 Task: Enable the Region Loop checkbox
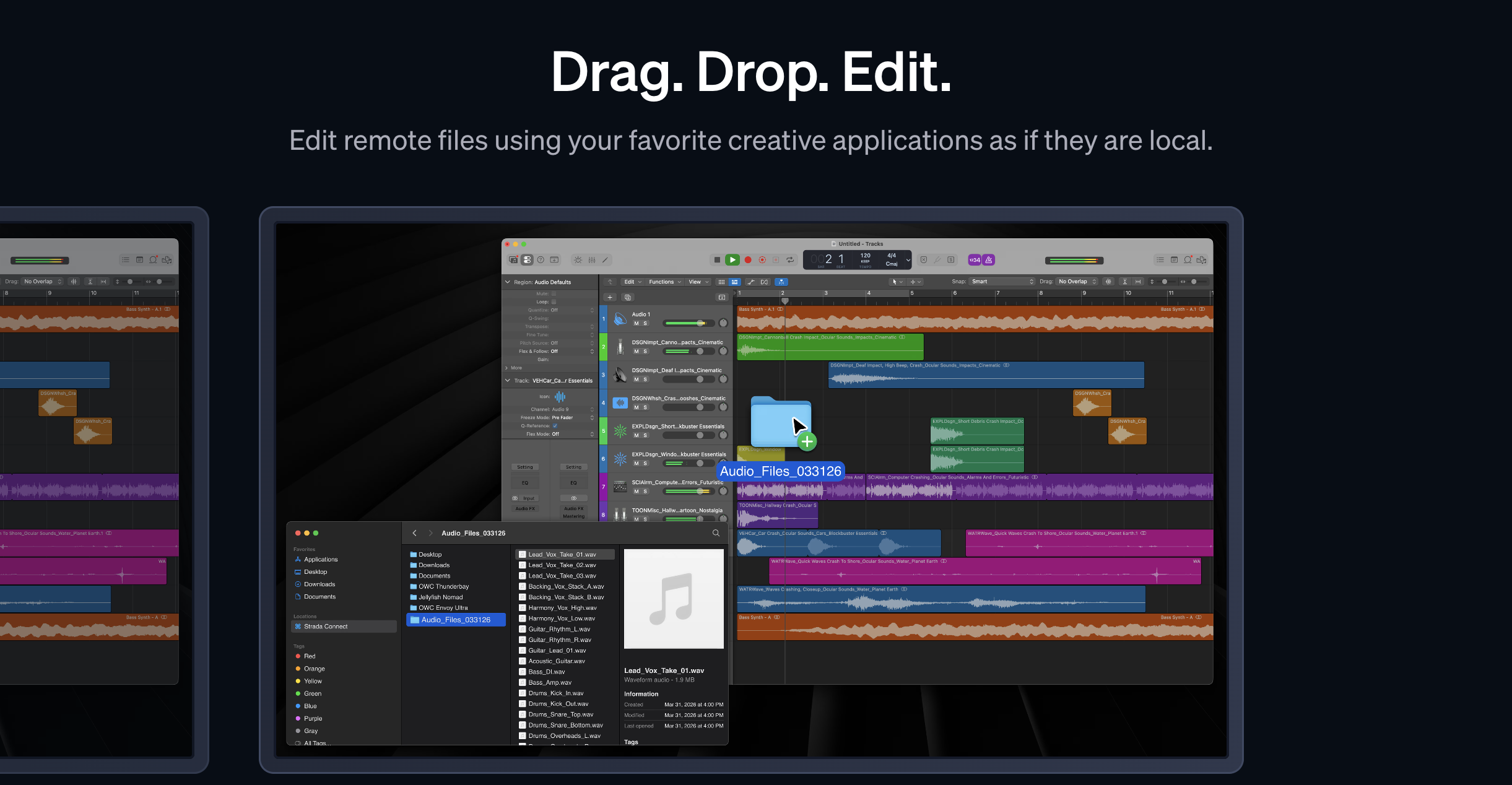[554, 301]
